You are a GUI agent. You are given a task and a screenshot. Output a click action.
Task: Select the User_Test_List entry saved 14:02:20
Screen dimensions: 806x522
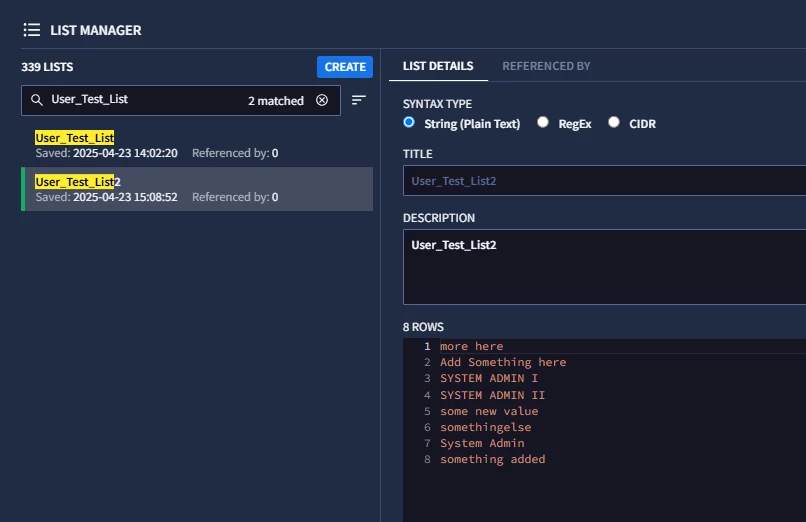pos(197,145)
